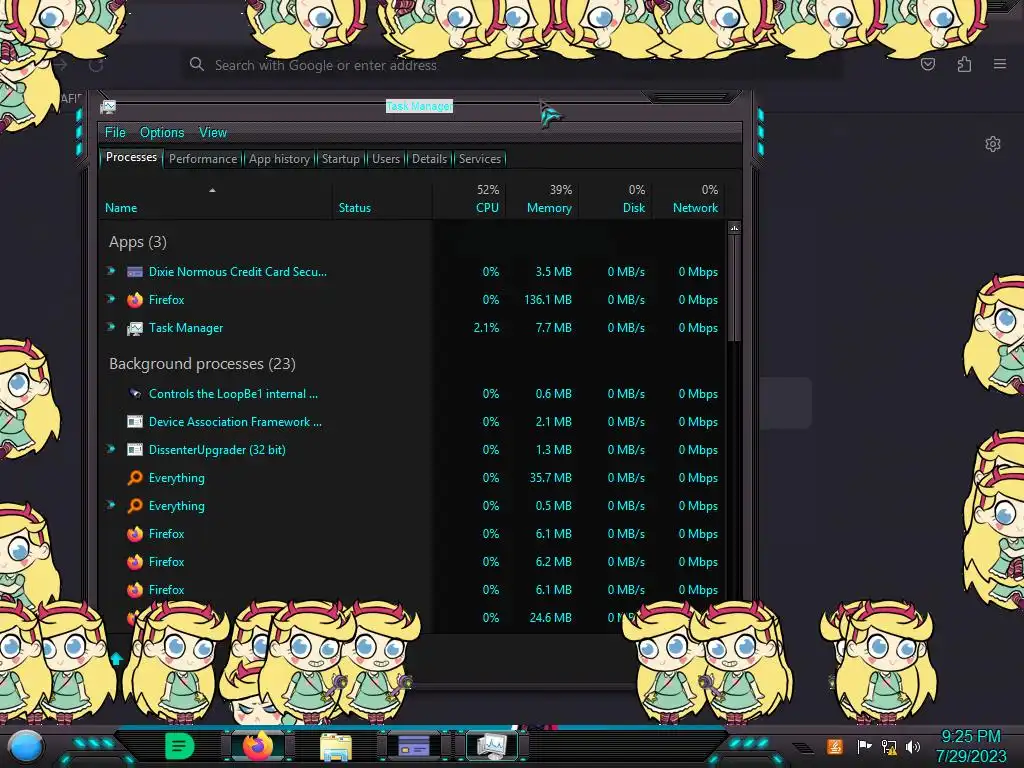
Task: Open the Extensions puzzle icon in Firefox
Action: tap(964, 64)
